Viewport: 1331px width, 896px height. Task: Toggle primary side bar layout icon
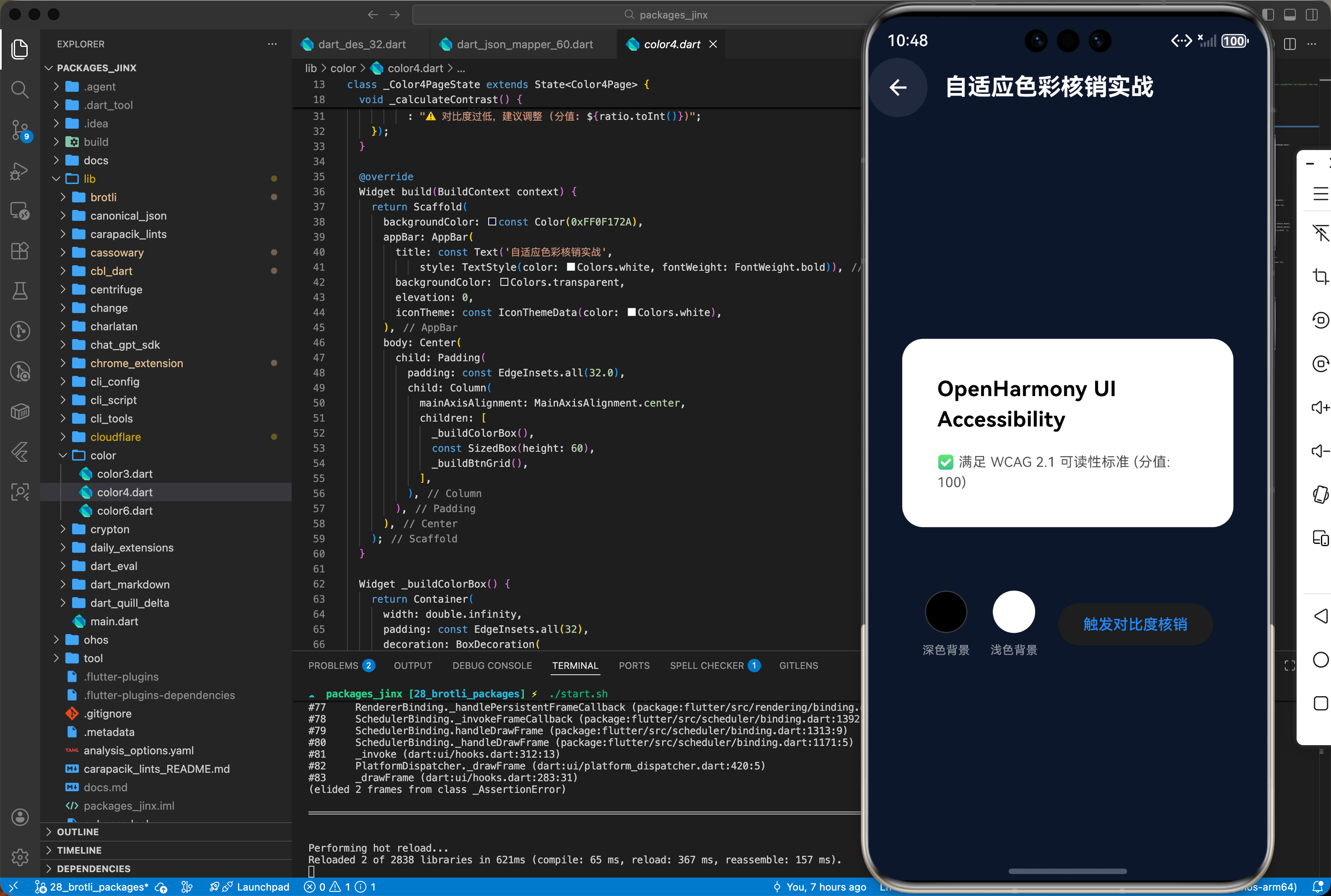[x=1268, y=15]
